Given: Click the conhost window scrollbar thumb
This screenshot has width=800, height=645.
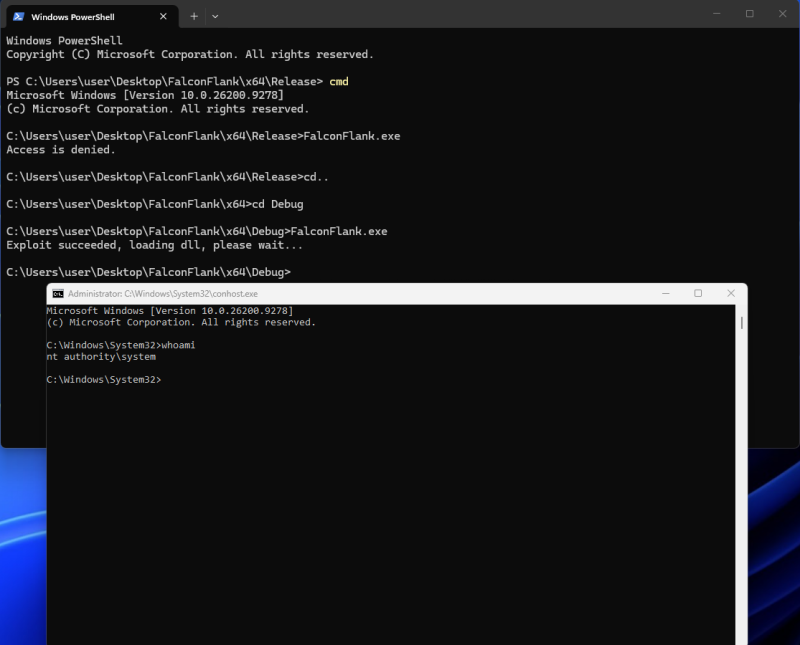Looking at the screenshot, I should 741,322.
